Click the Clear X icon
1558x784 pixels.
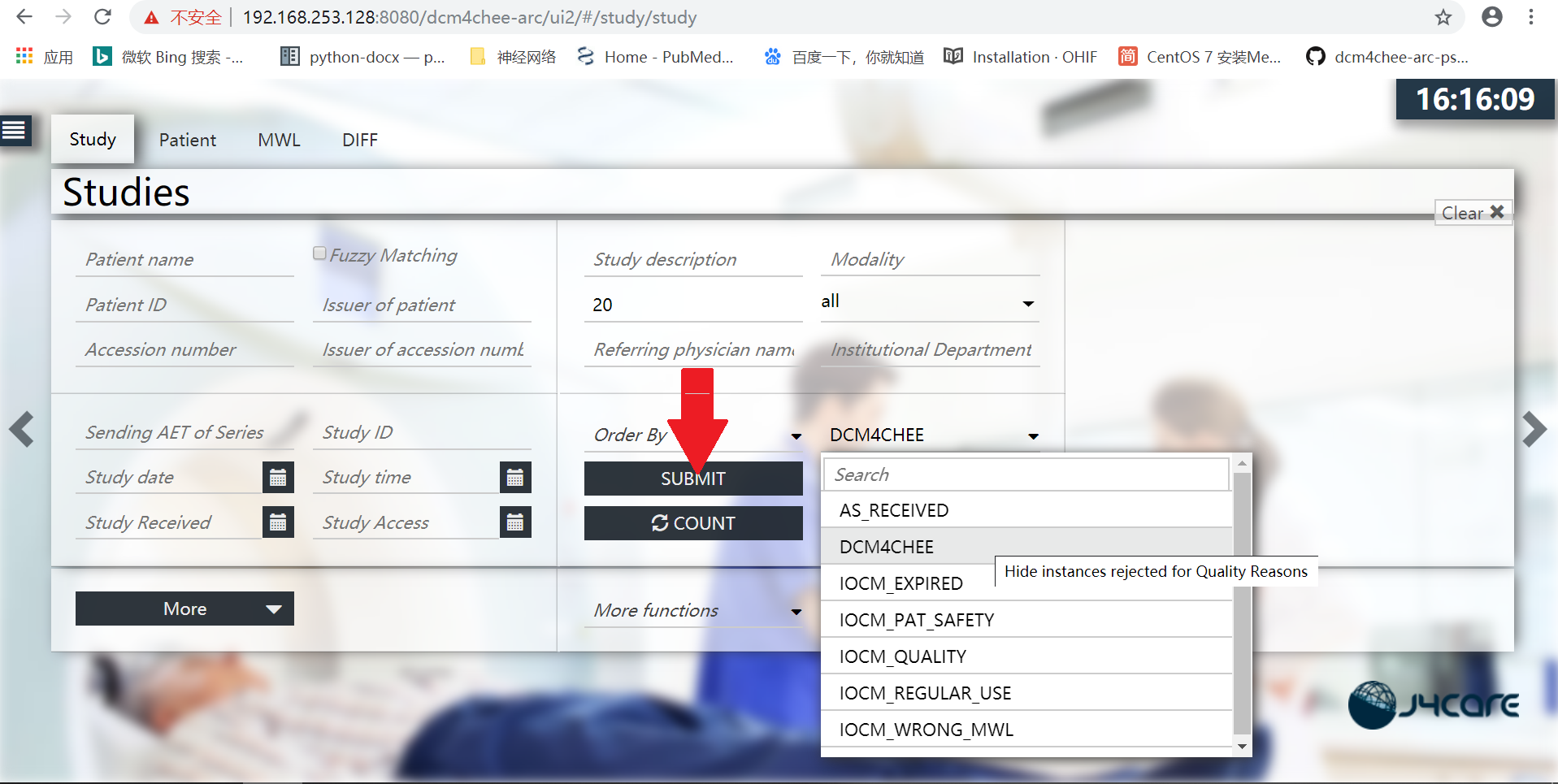[1498, 212]
